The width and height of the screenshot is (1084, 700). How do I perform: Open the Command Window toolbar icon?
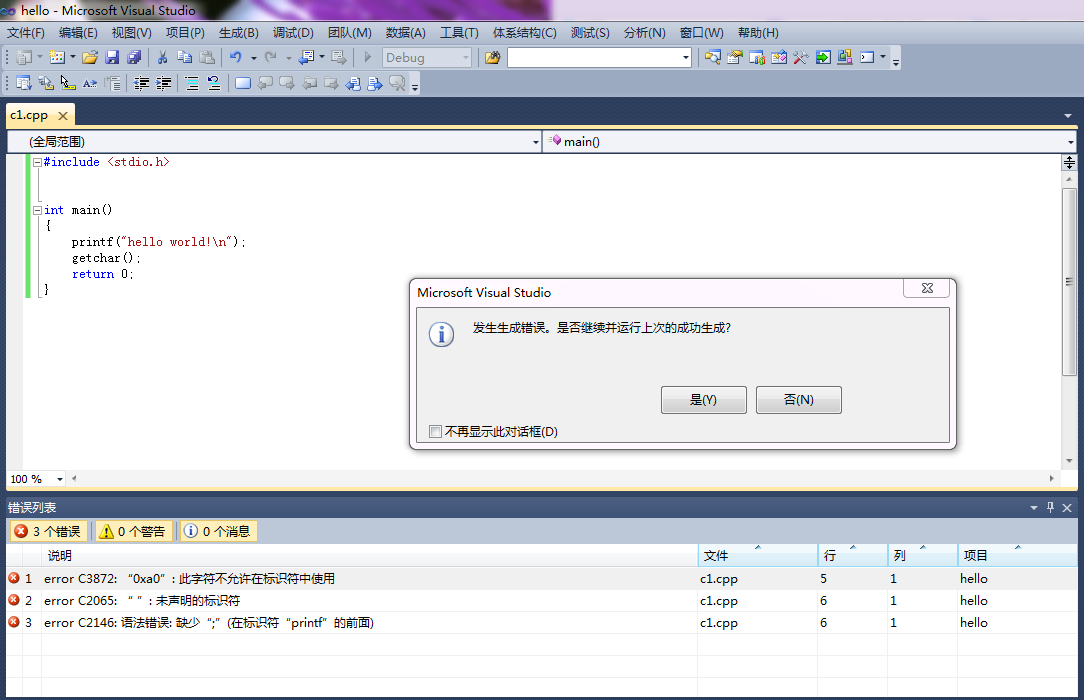click(867, 57)
